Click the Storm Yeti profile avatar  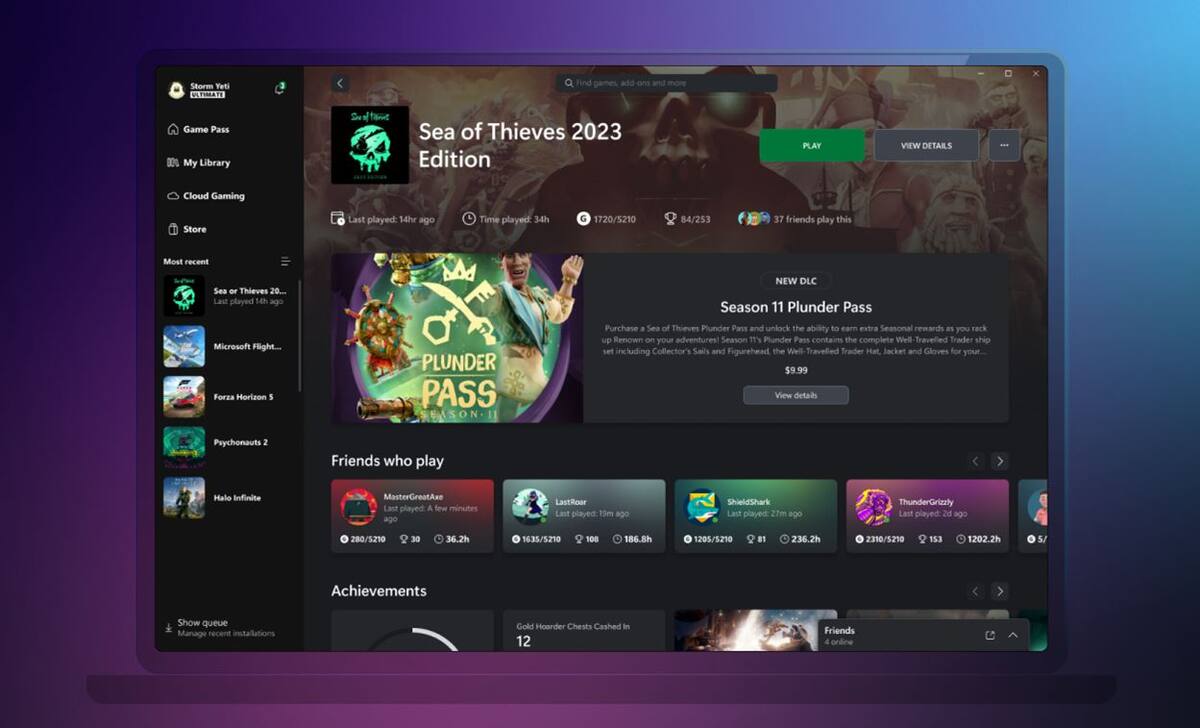click(x=177, y=90)
